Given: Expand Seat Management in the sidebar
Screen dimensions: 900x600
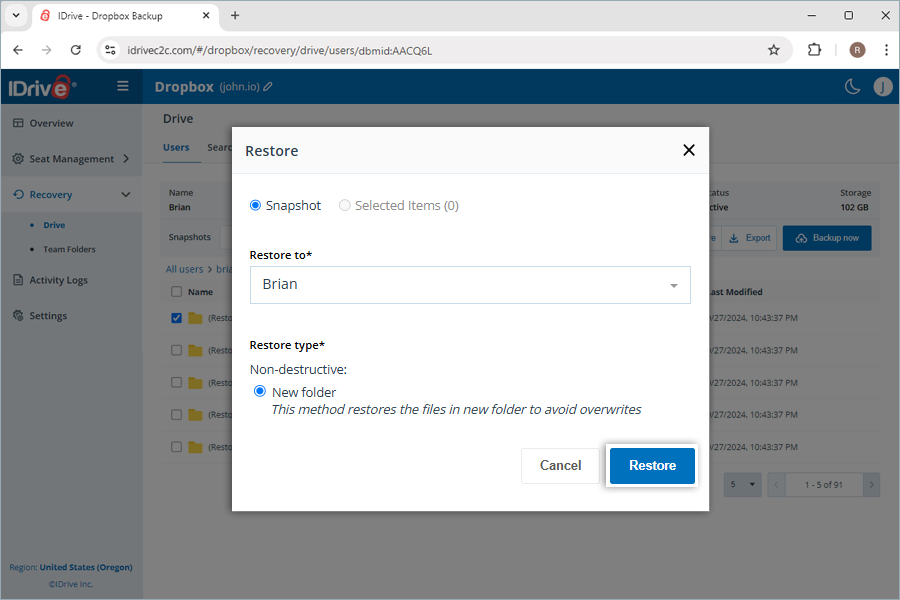Looking at the screenshot, I should [x=71, y=158].
